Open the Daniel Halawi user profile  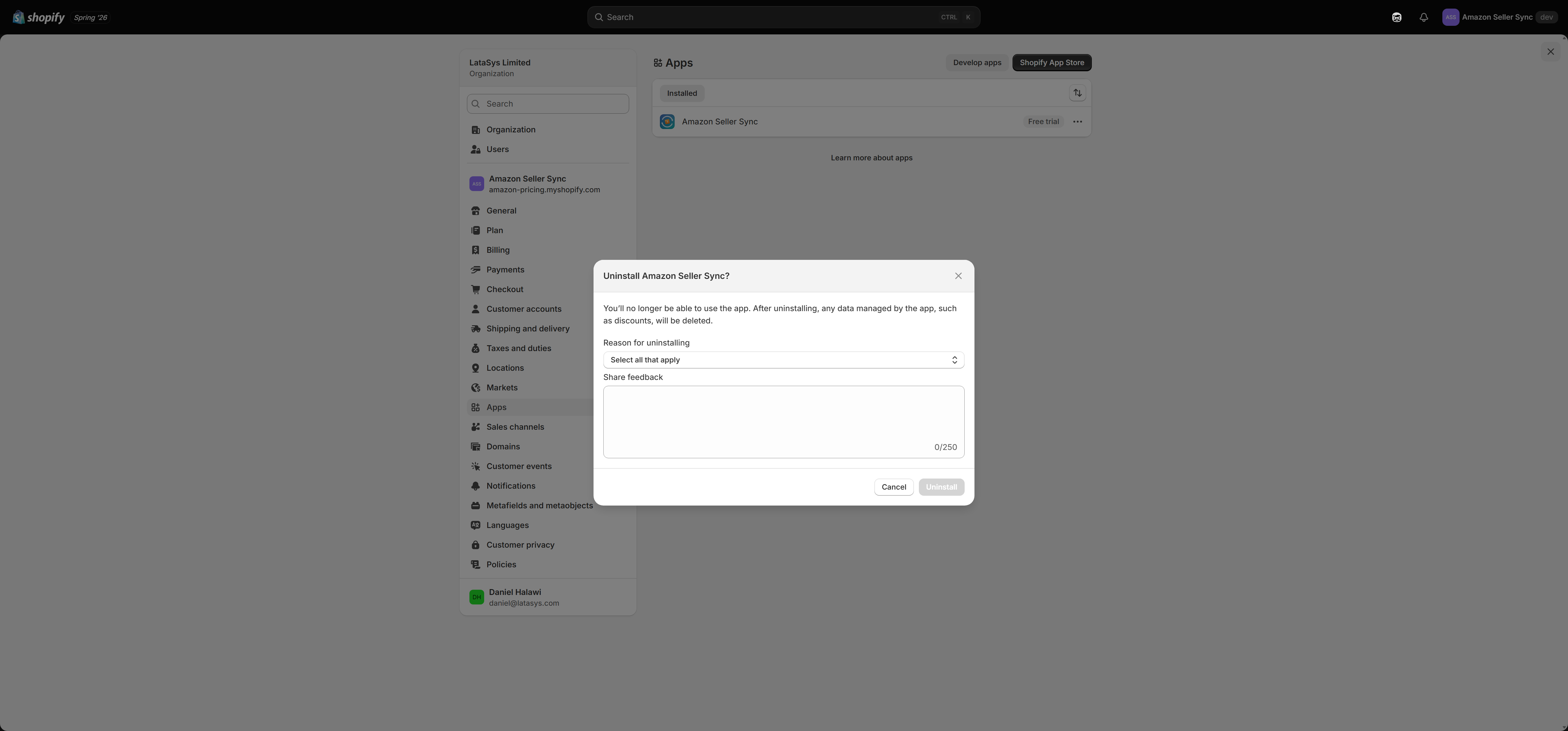pos(548,597)
